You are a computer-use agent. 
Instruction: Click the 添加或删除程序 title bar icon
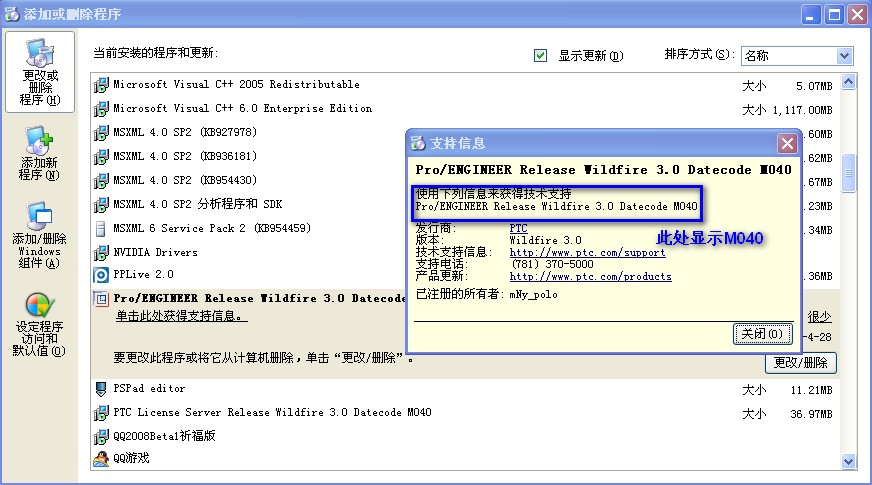point(12,14)
